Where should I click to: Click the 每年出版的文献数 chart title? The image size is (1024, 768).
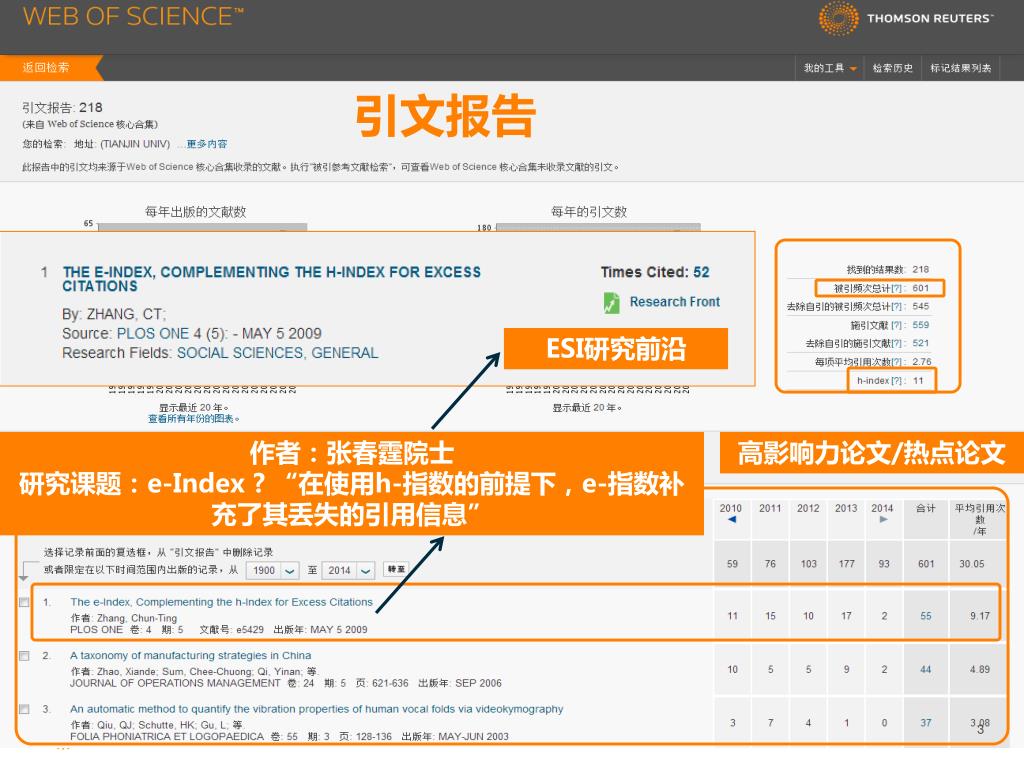click(195, 212)
